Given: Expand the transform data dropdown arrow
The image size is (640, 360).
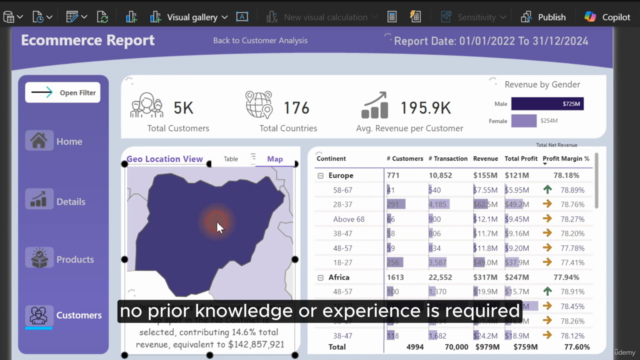Looking at the screenshot, I should tap(84, 17).
